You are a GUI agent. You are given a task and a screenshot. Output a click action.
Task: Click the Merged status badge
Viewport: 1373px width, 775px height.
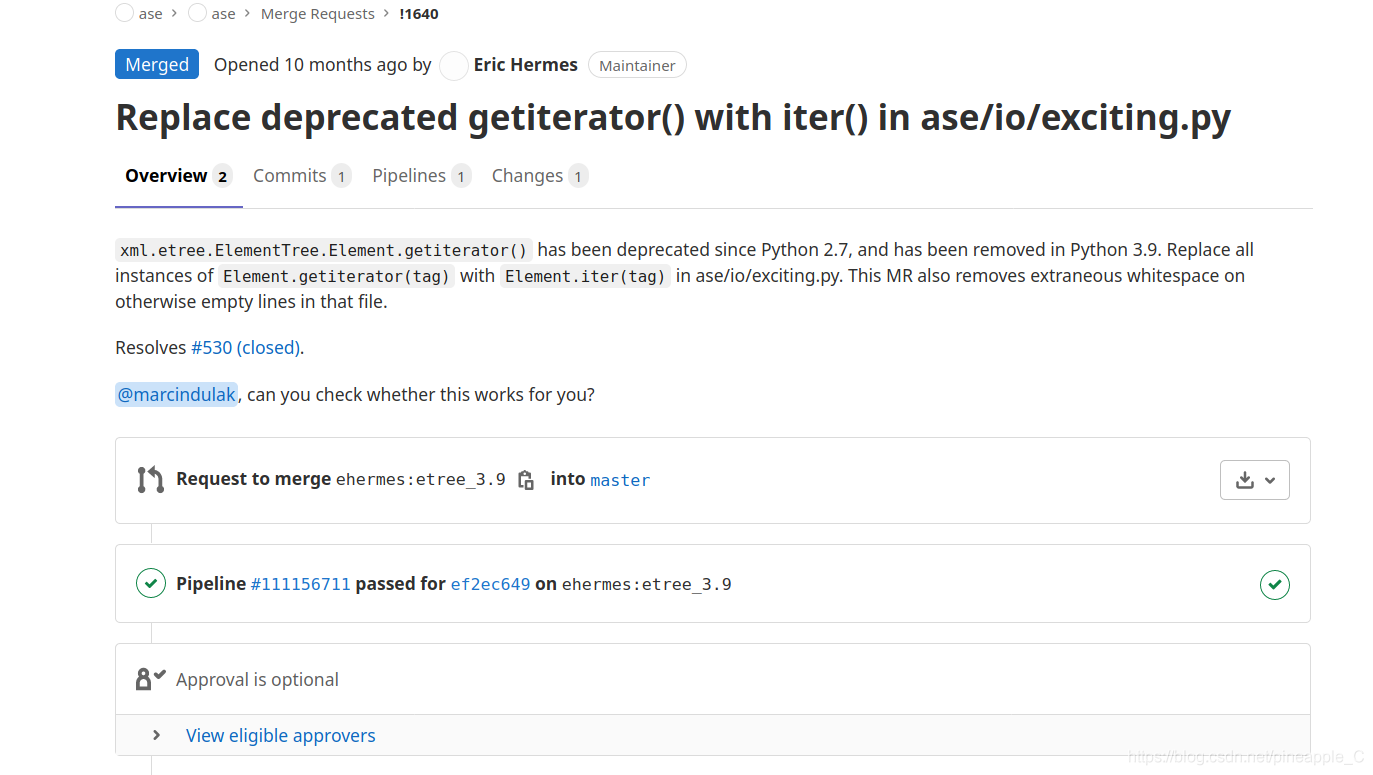pos(156,63)
